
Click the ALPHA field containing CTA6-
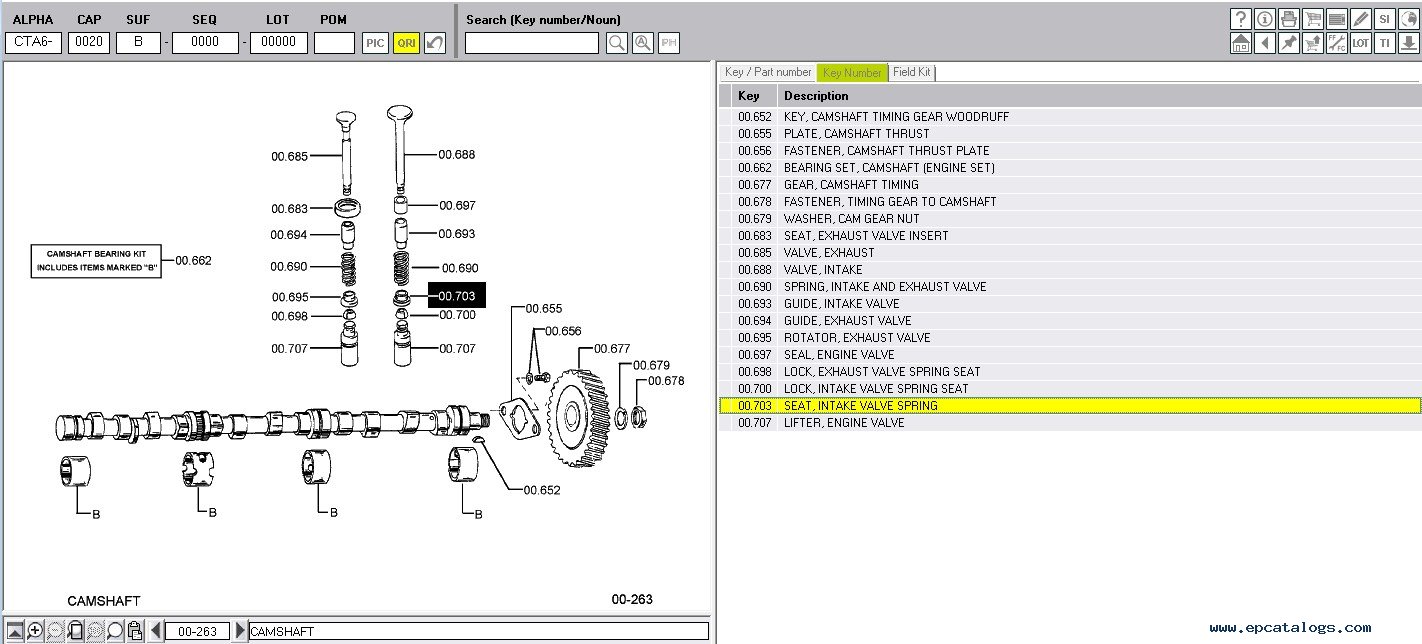coord(34,43)
